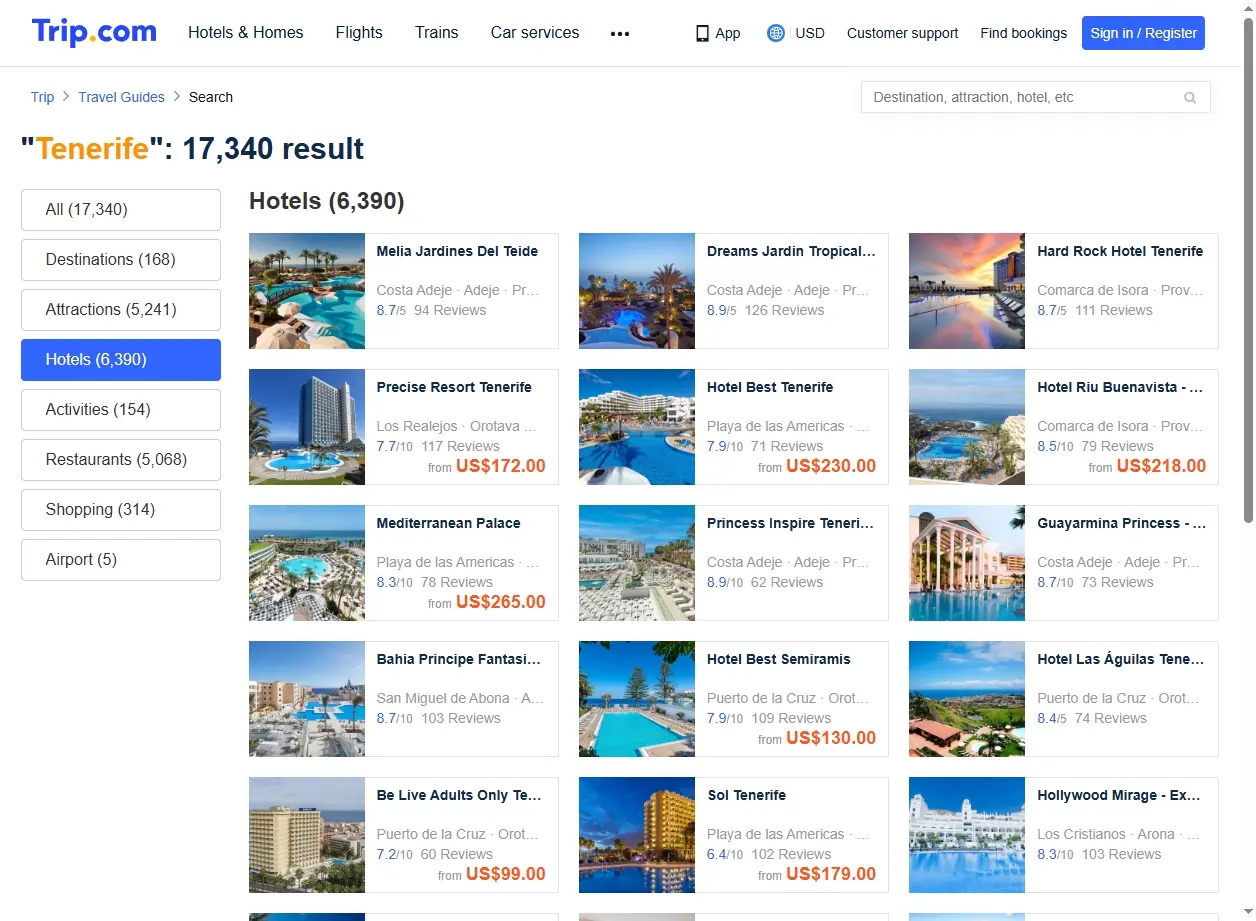
Task: Open Hollywood Mirage hotel photo
Action: coord(967,835)
